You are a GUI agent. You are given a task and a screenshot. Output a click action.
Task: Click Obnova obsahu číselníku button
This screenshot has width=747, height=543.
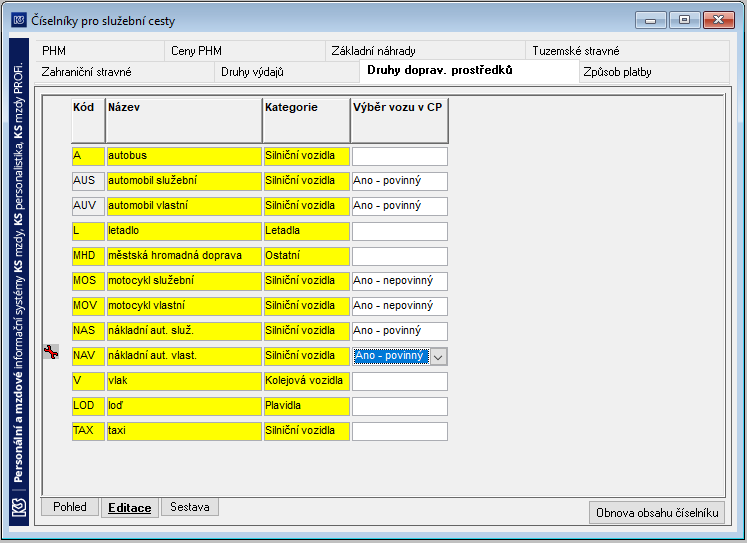[x=657, y=513]
